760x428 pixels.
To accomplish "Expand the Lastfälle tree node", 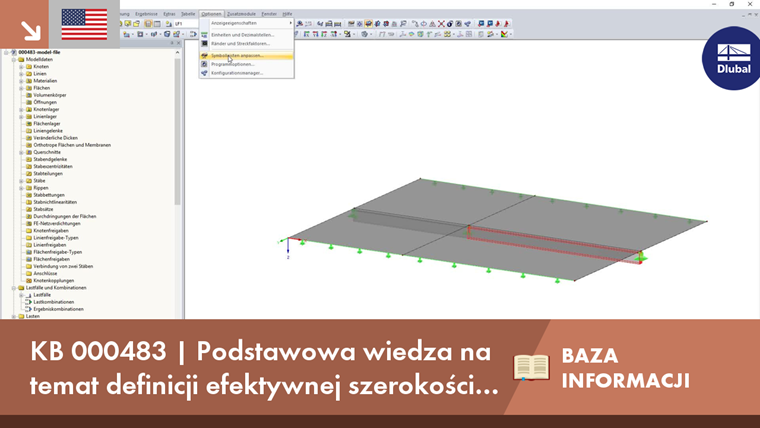I will (x=21, y=295).
